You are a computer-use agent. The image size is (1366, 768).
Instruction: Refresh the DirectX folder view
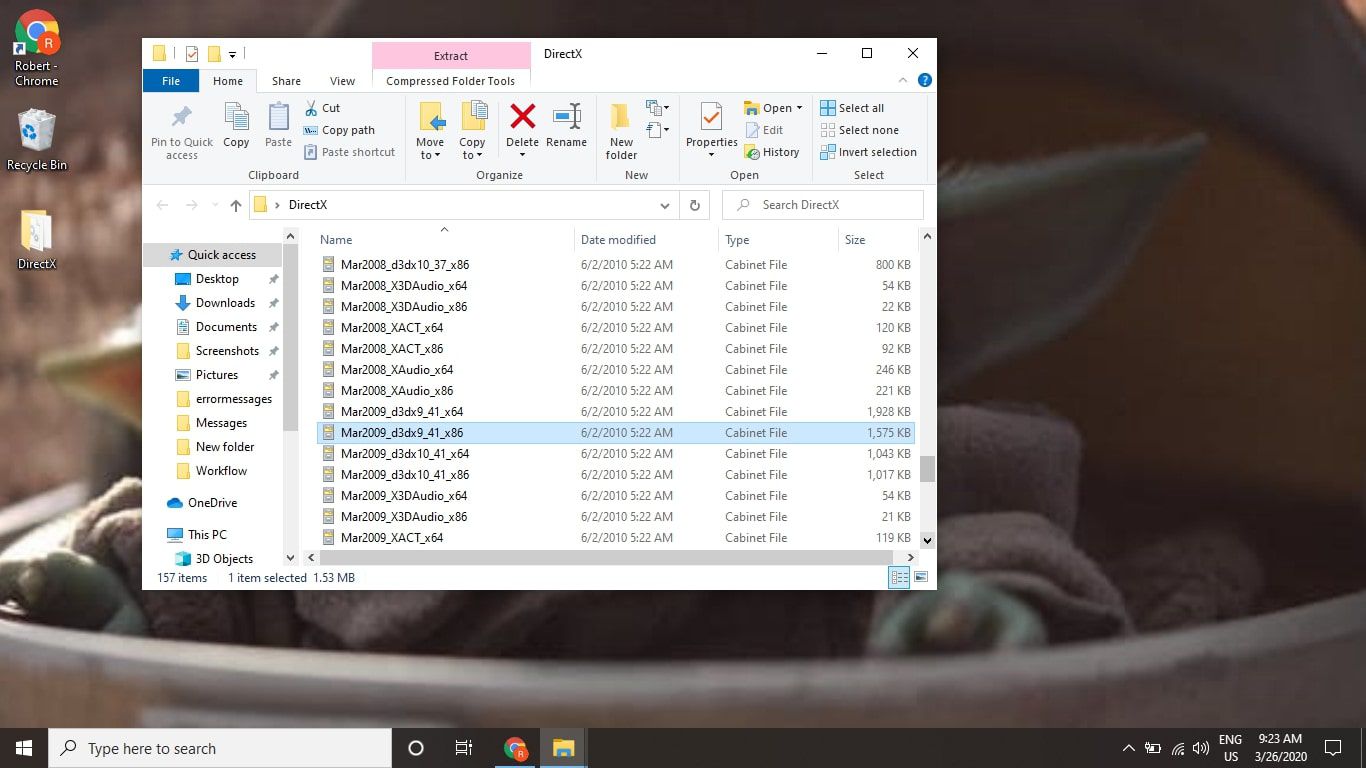(694, 205)
